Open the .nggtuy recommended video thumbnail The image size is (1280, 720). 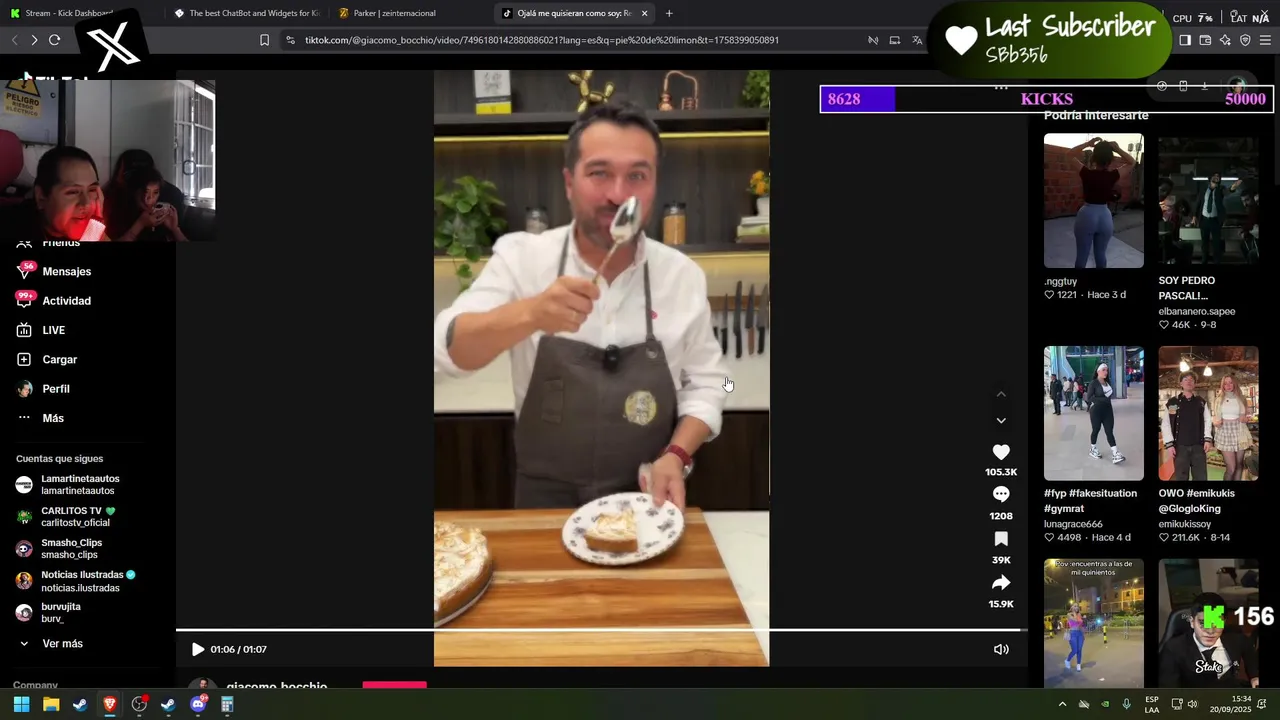pos(1094,200)
